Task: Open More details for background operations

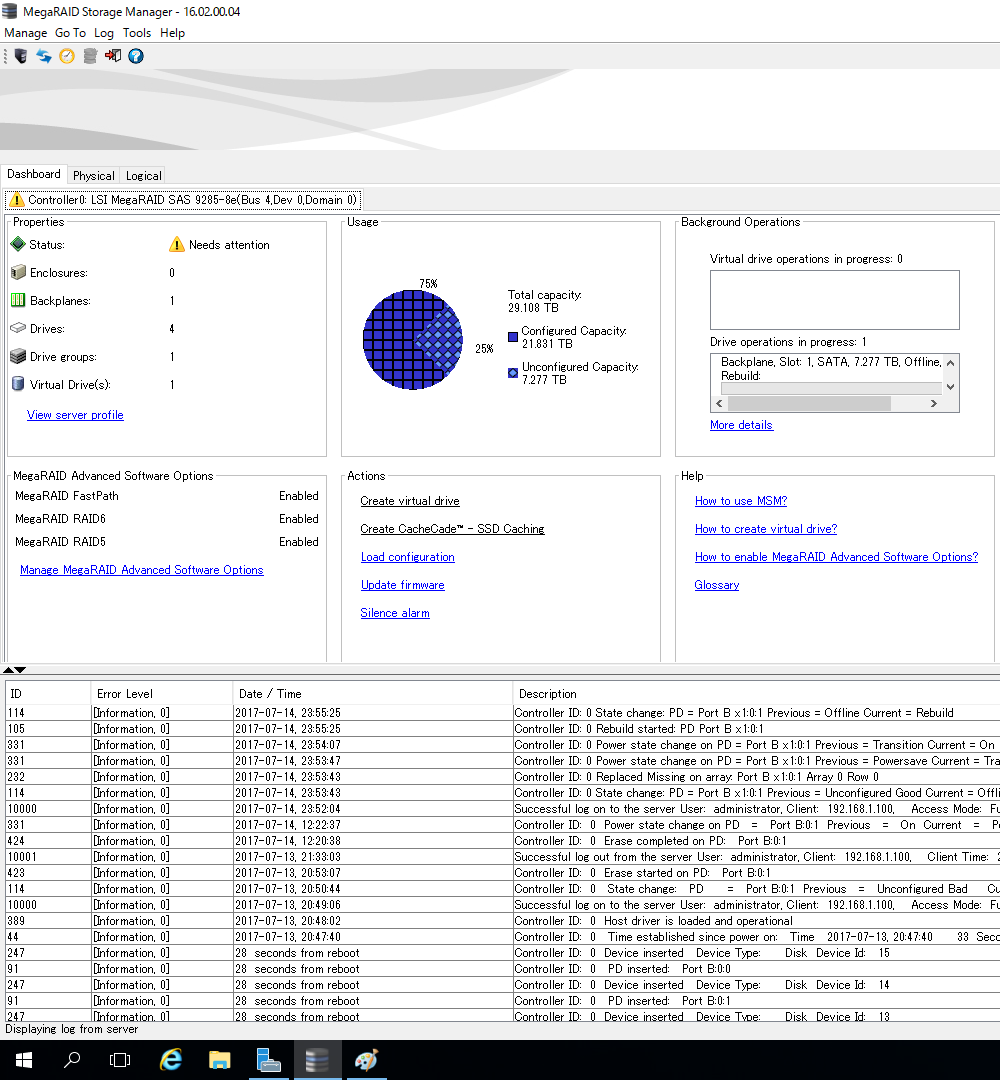Action: pos(742,425)
